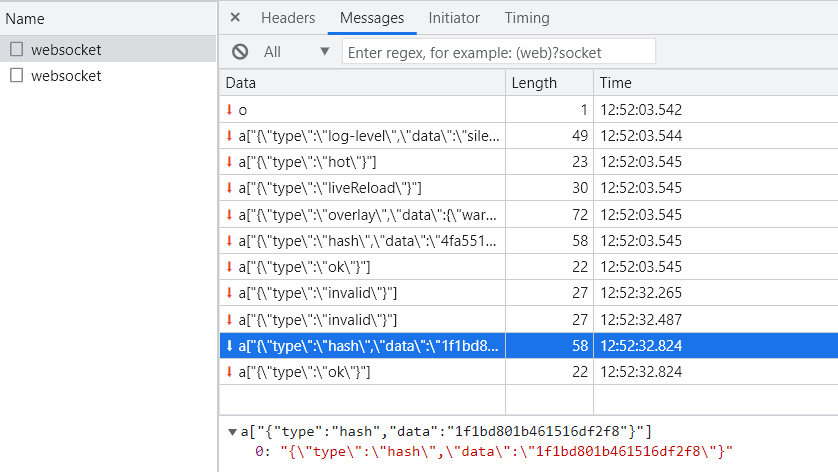Select the hash message with 4fa551 data
Viewport: 838px width, 472px height.
click(x=529, y=241)
